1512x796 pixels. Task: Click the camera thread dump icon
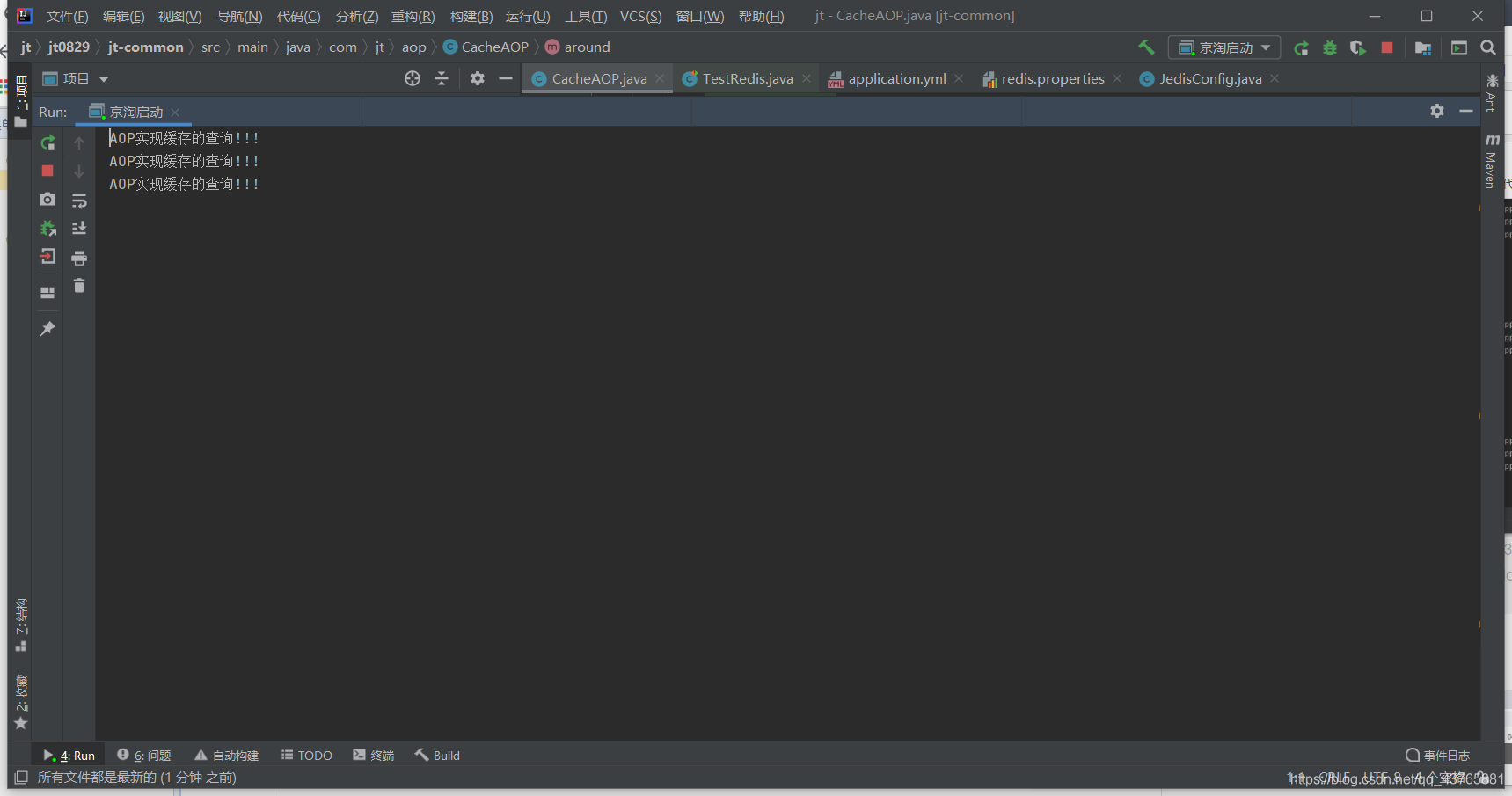click(x=47, y=200)
